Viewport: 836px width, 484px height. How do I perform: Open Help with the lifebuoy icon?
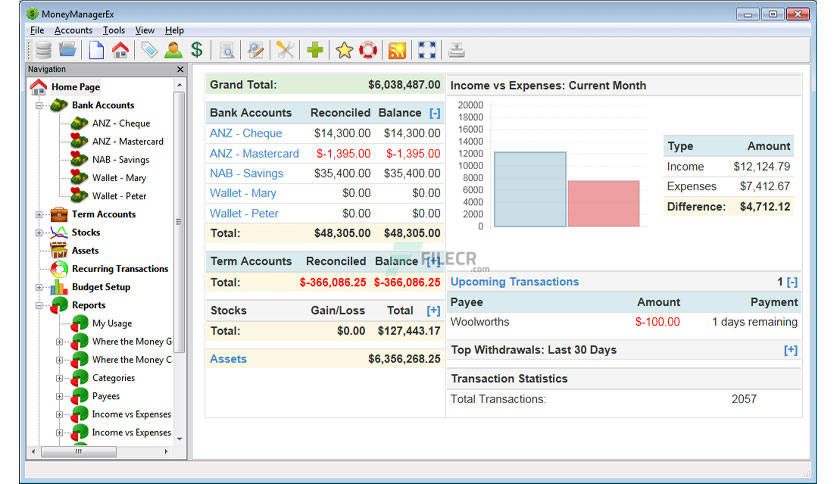coord(368,50)
